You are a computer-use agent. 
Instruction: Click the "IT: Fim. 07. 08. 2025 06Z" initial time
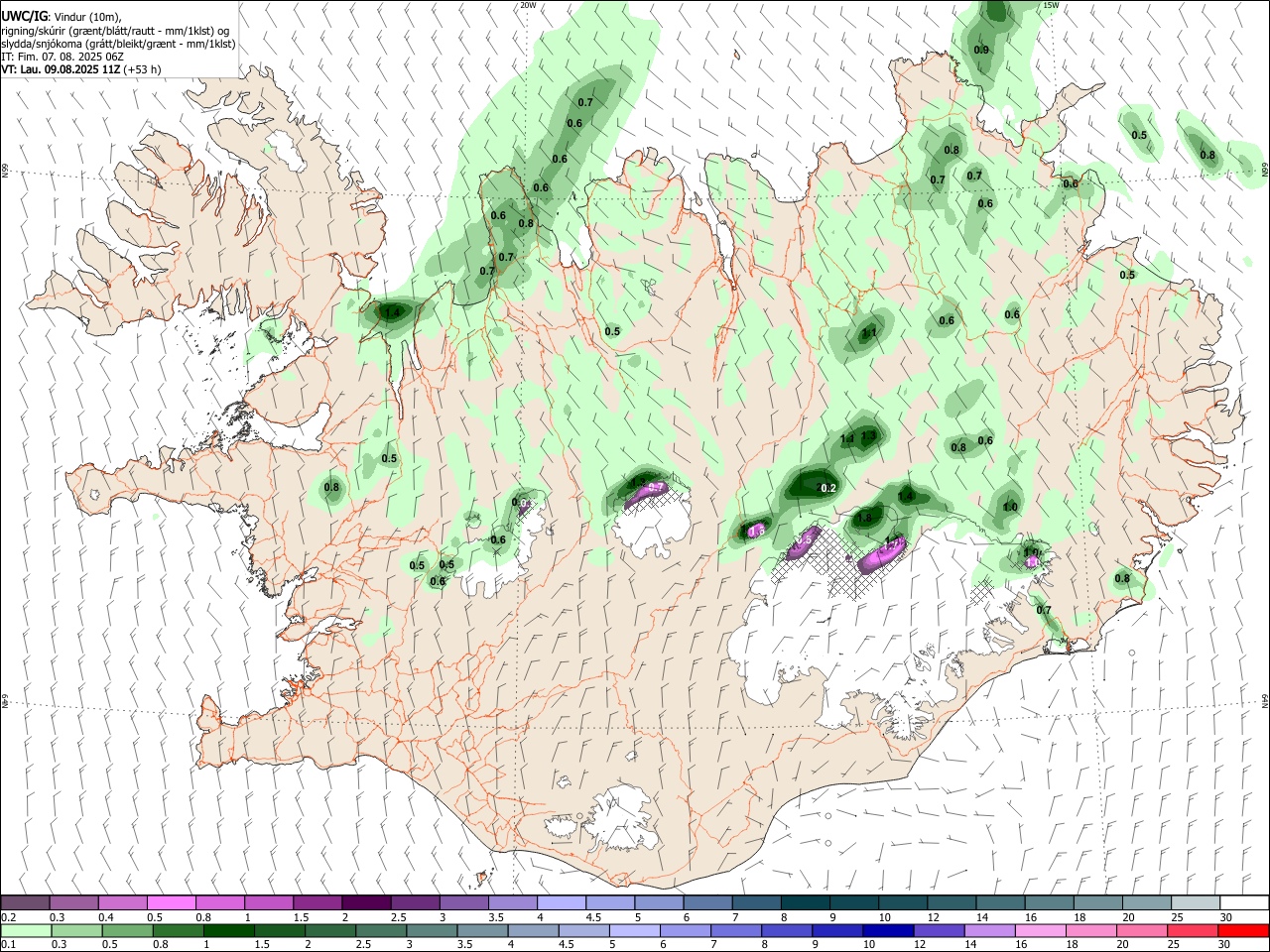point(63,57)
